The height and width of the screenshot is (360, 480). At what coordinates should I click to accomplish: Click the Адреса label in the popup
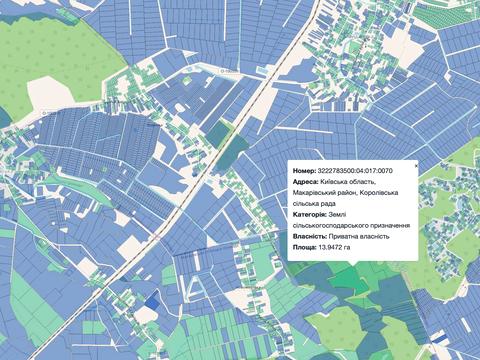click(305, 182)
